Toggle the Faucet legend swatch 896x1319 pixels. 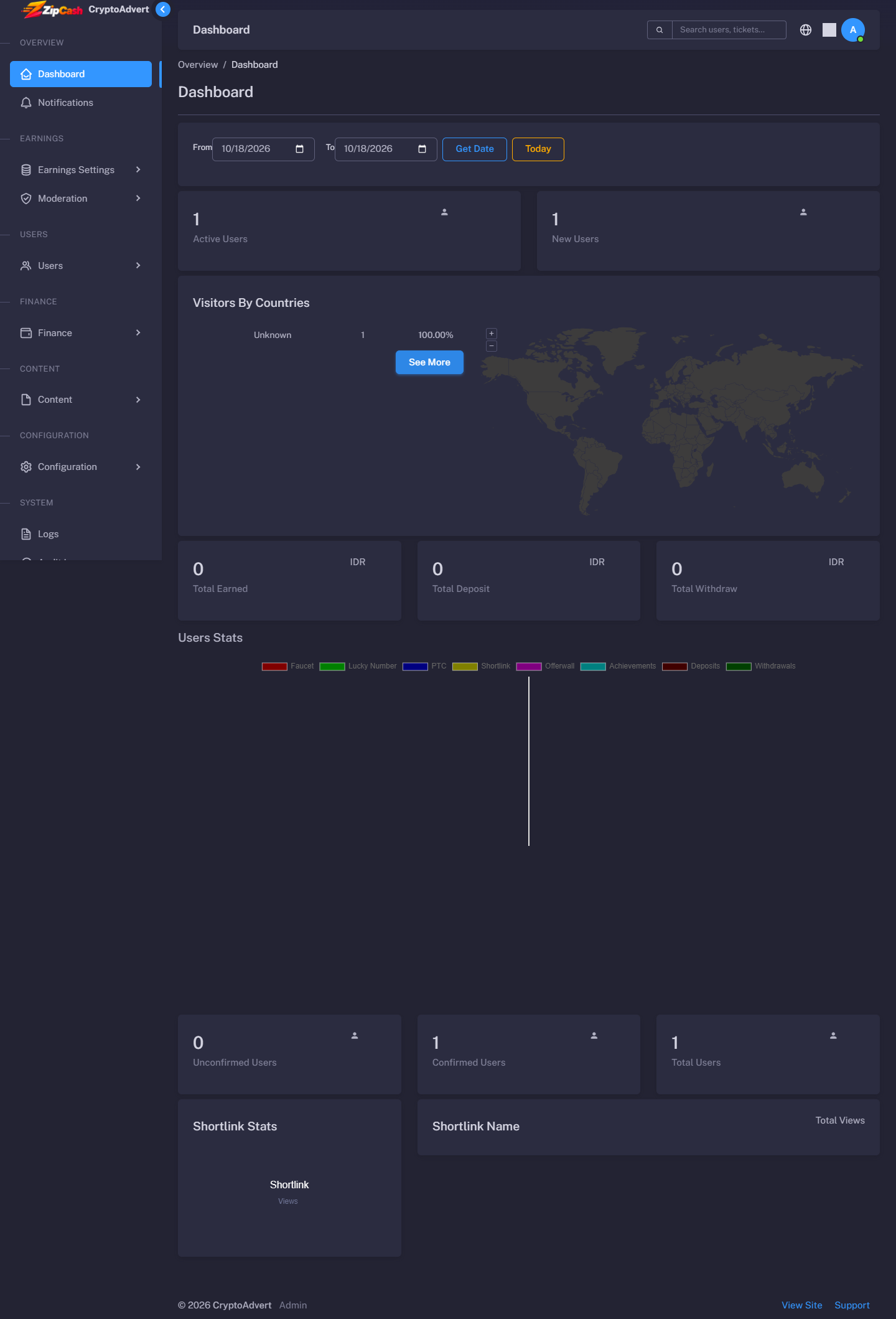(274, 667)
